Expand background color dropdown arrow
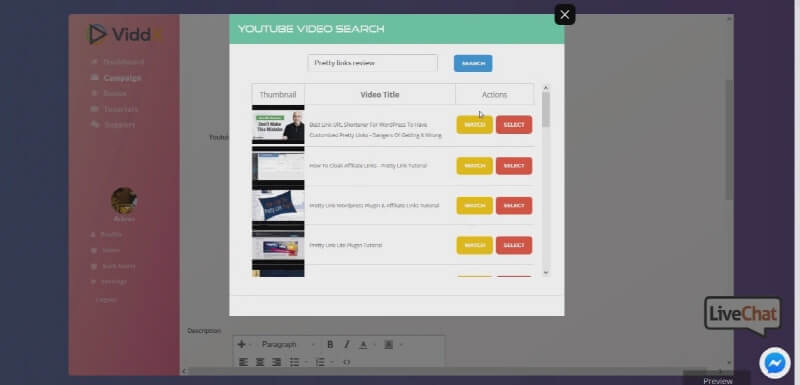 [401, 345]
